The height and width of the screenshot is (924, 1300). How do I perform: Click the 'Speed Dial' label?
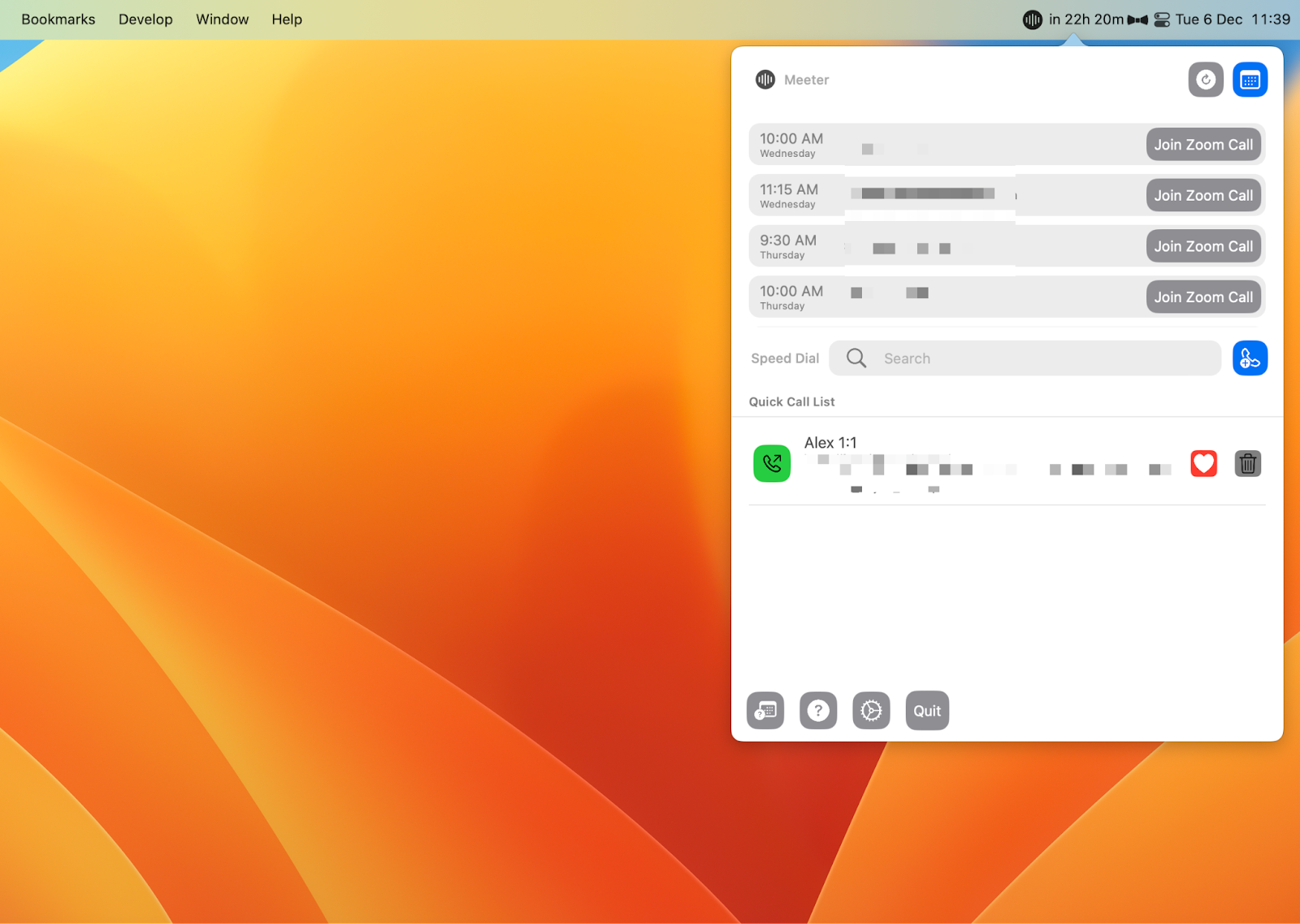tap(785, 358)
